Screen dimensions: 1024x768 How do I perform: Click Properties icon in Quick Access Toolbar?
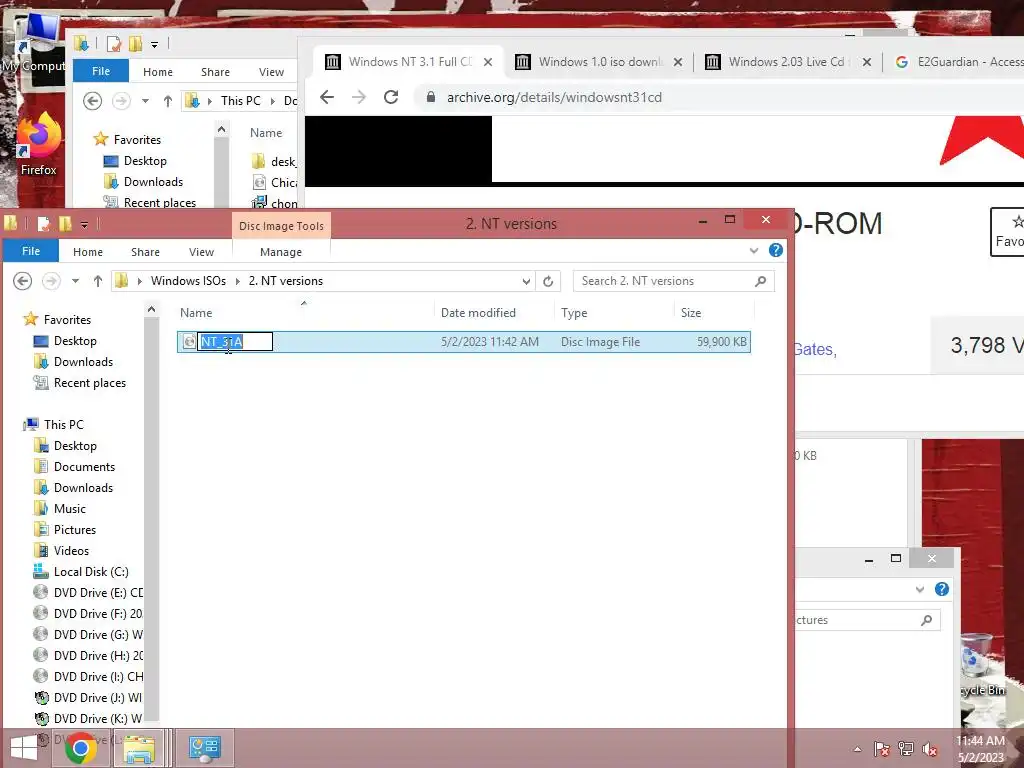coord(44,224)
